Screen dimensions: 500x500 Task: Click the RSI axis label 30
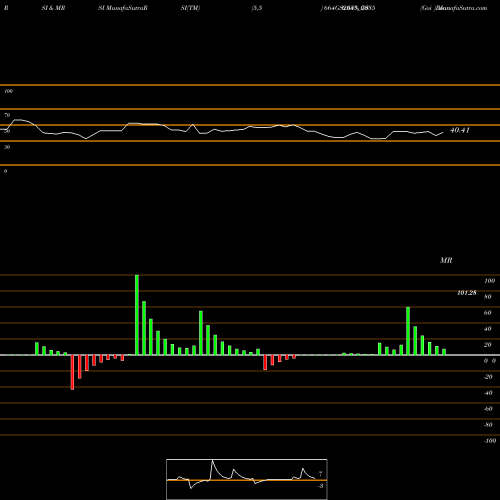pyautogui.click(x=7, y=147)
